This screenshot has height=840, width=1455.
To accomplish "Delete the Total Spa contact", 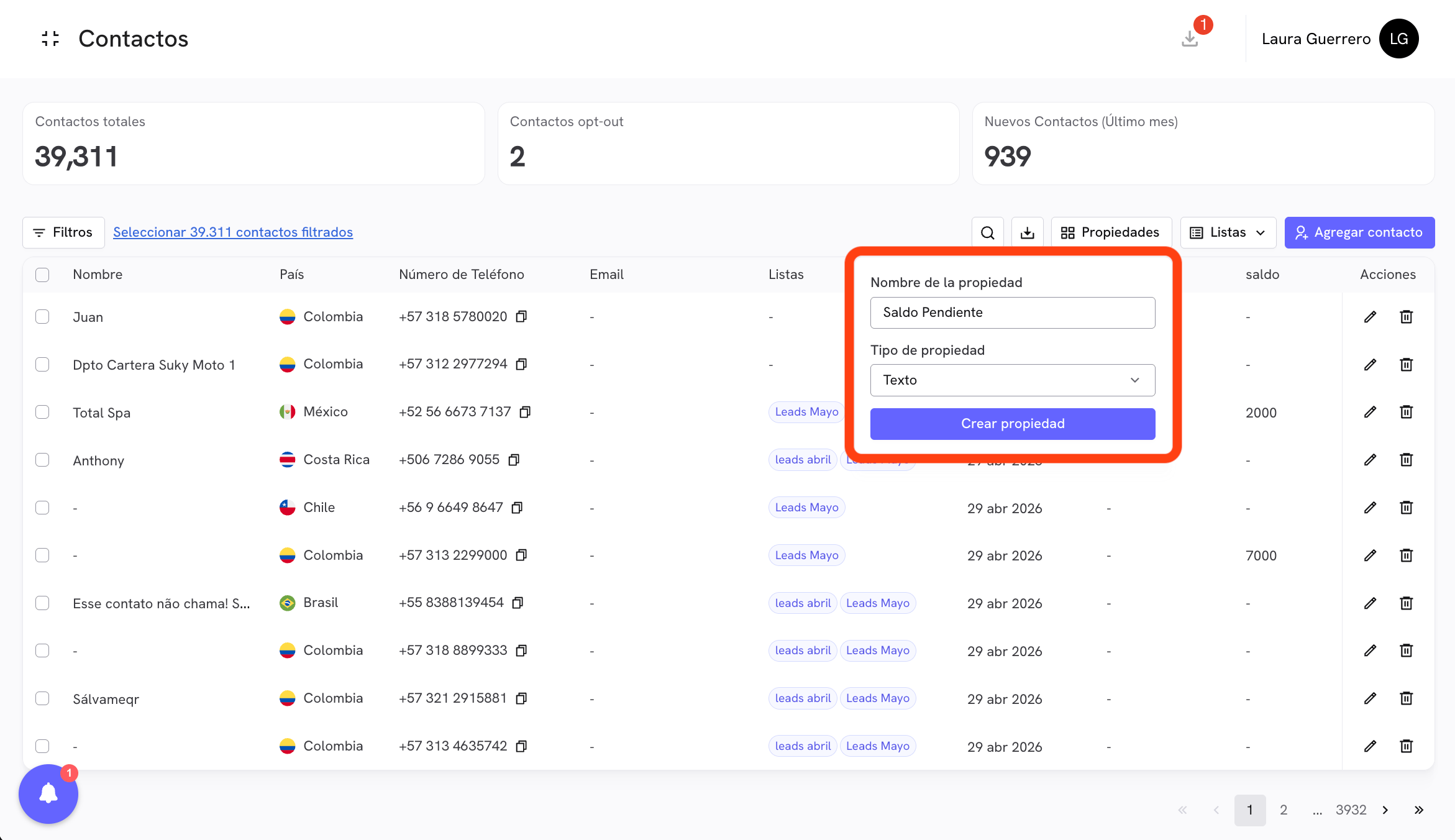I will coord(1407,412).
